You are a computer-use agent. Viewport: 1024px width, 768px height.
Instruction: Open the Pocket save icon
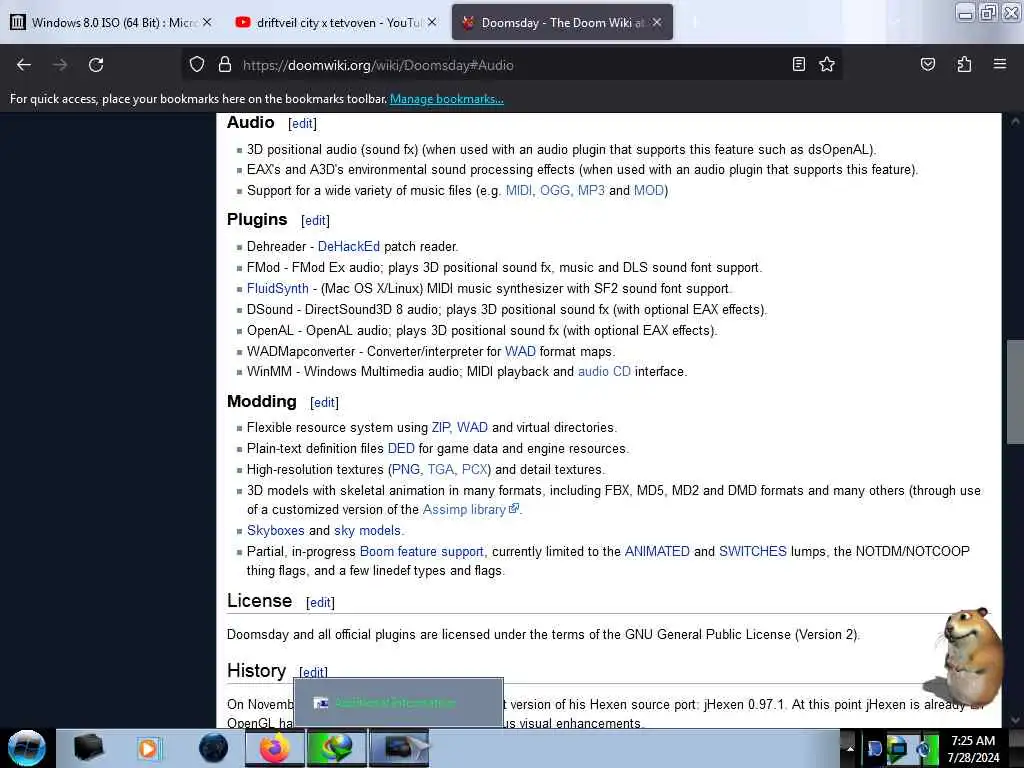point(927,64)
